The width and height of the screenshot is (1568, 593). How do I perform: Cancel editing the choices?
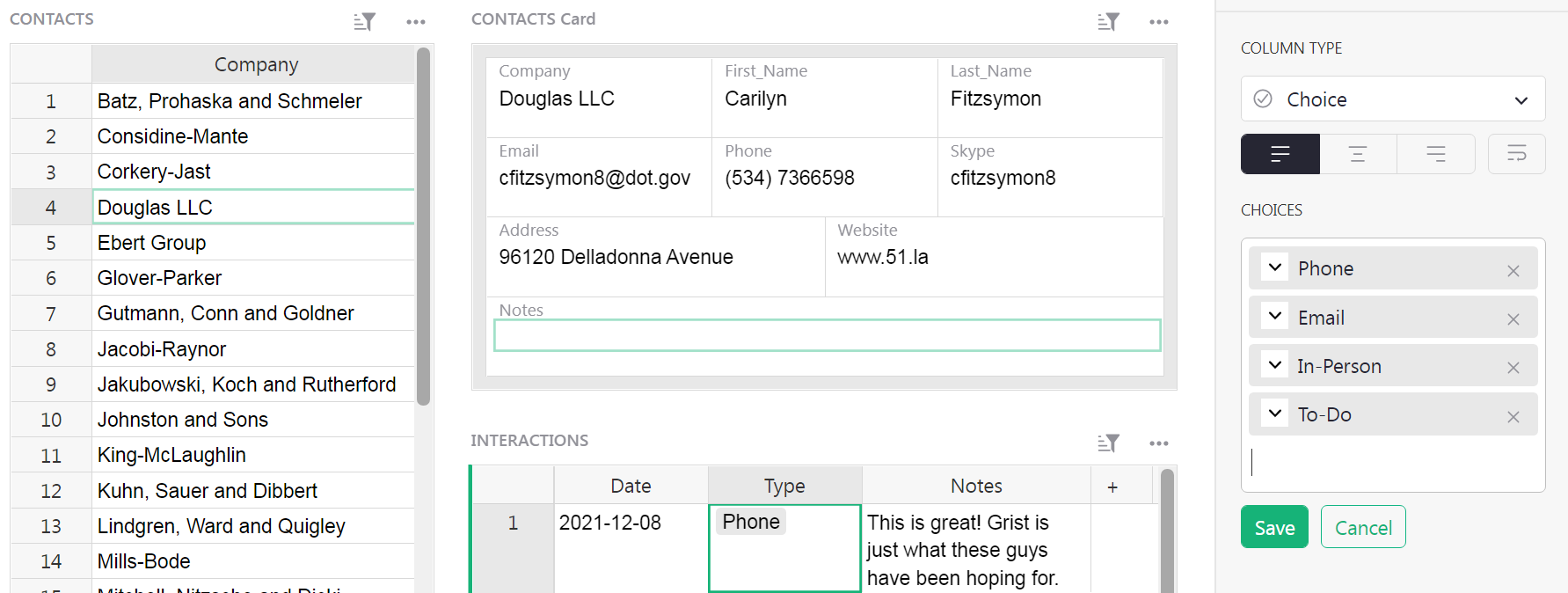[x=1363, y=527]
